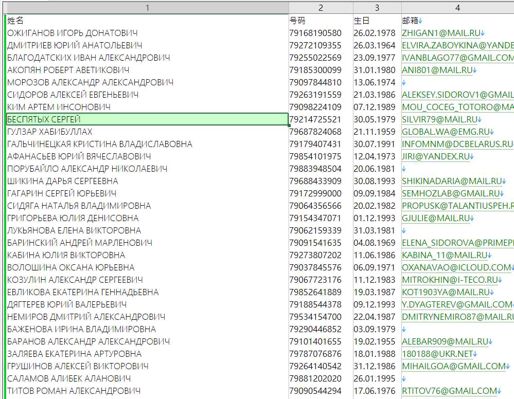Open the email 180188@UKR.NET
The image size is (514, 399).
438,354
